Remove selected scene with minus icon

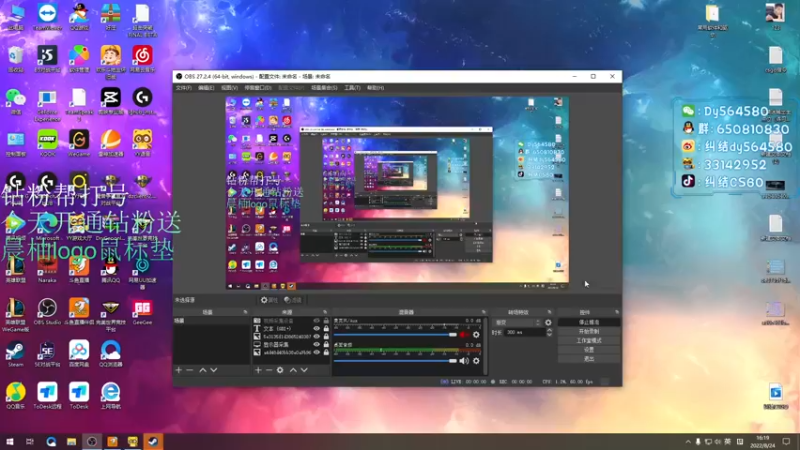point(190,370)
